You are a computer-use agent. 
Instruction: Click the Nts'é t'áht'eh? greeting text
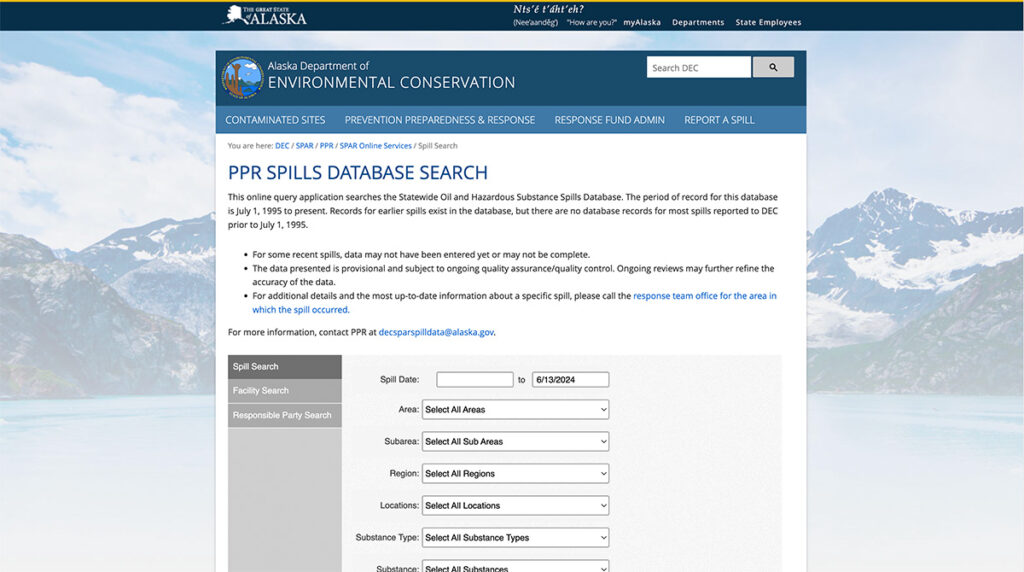click(549, 9)
